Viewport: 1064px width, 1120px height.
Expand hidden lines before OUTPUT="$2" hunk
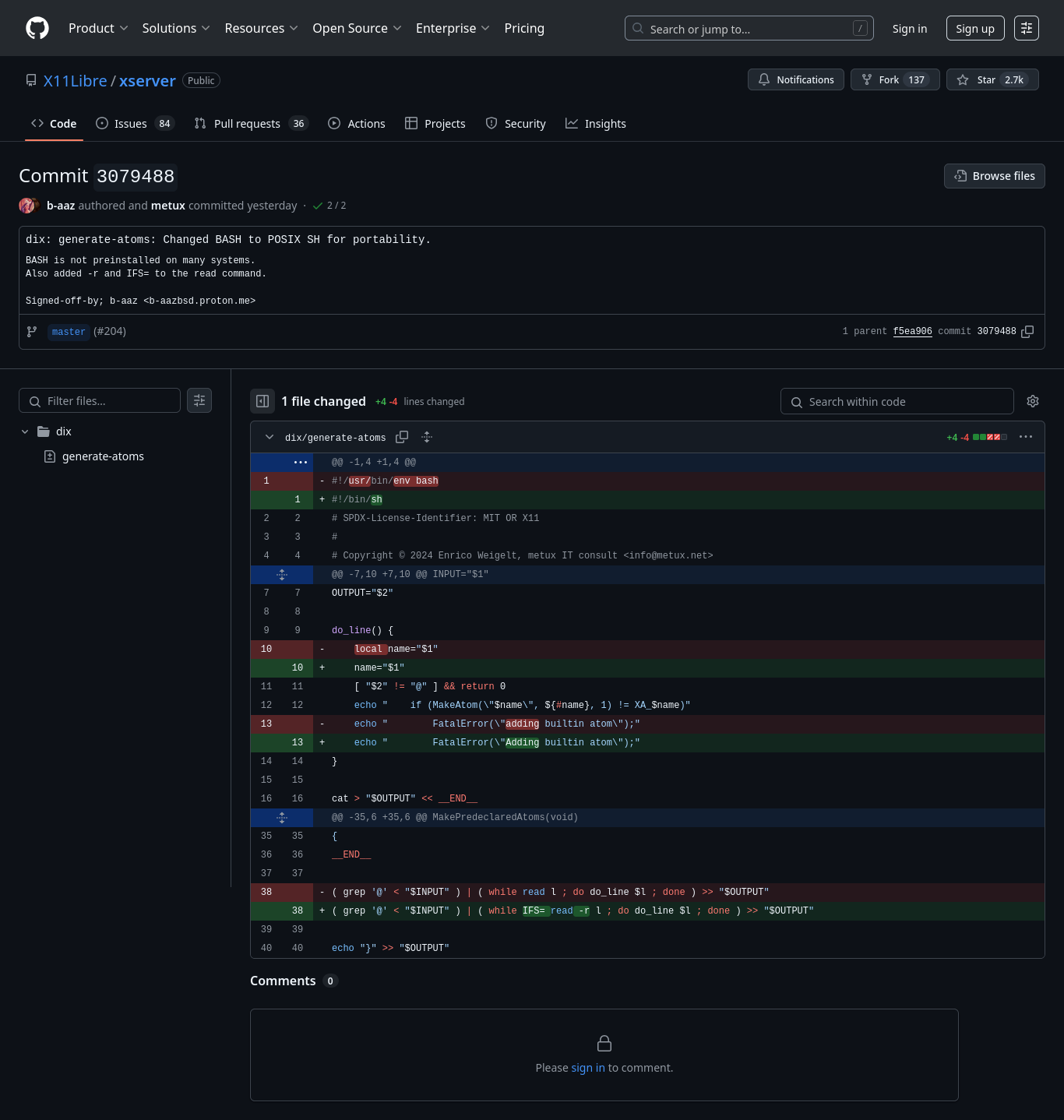click(x=282, y=574)
